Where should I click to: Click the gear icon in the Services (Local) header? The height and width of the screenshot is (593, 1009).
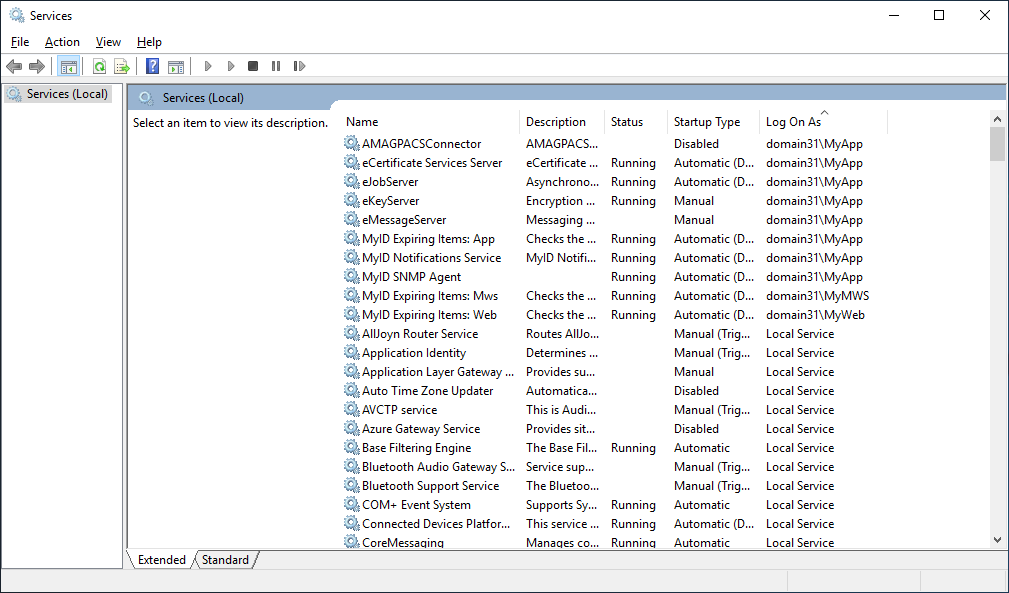coord(146,98)
